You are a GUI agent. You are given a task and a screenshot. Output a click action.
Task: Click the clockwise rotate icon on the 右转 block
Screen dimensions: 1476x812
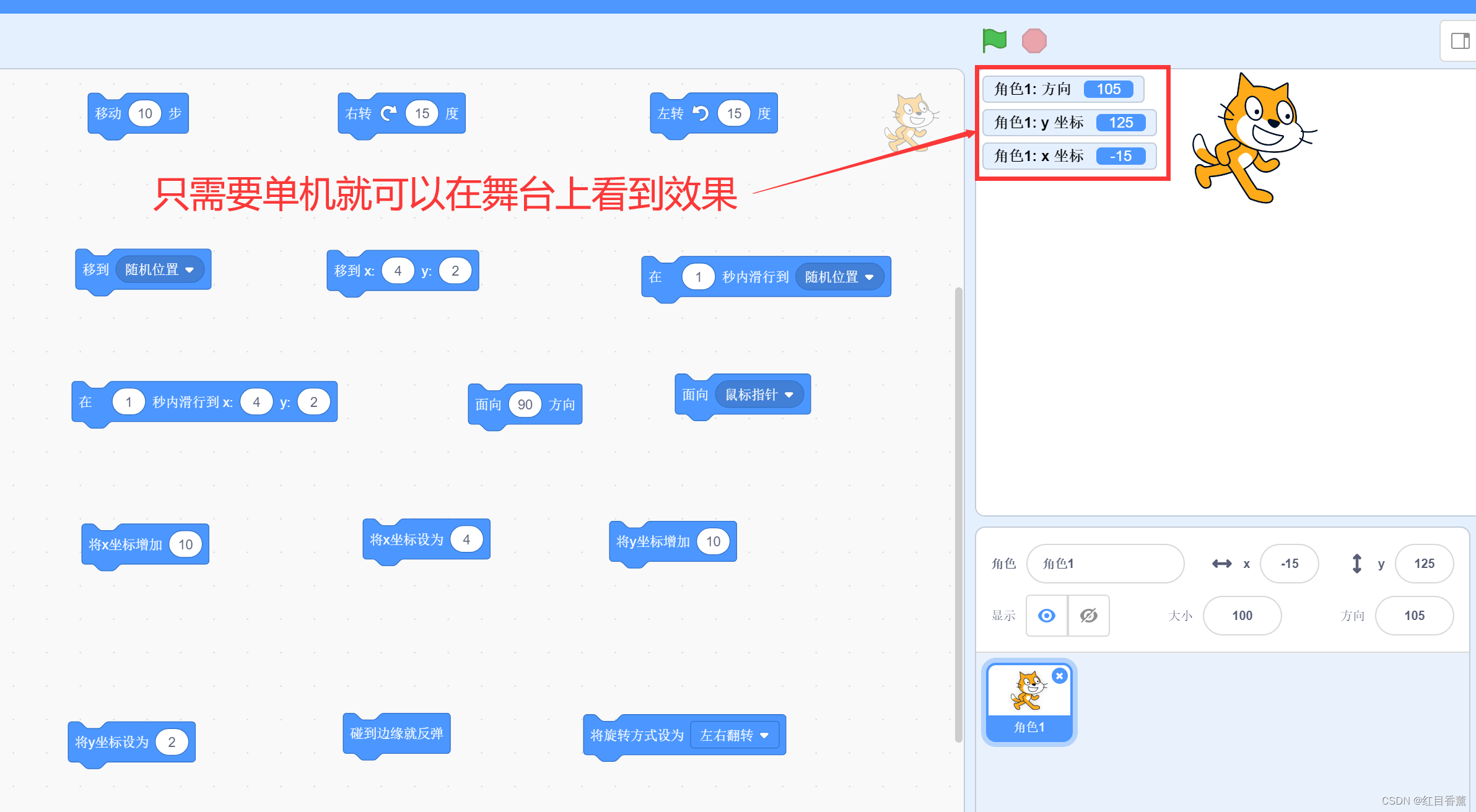388,113
